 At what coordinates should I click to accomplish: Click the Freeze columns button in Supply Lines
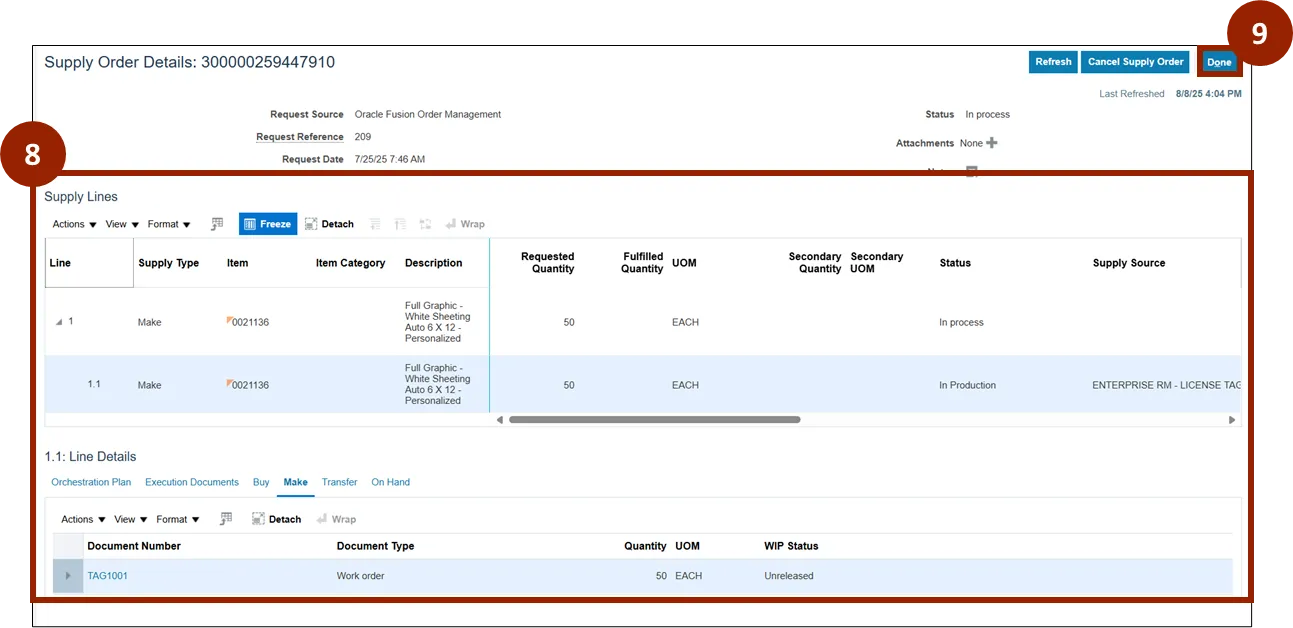[268, 224]
